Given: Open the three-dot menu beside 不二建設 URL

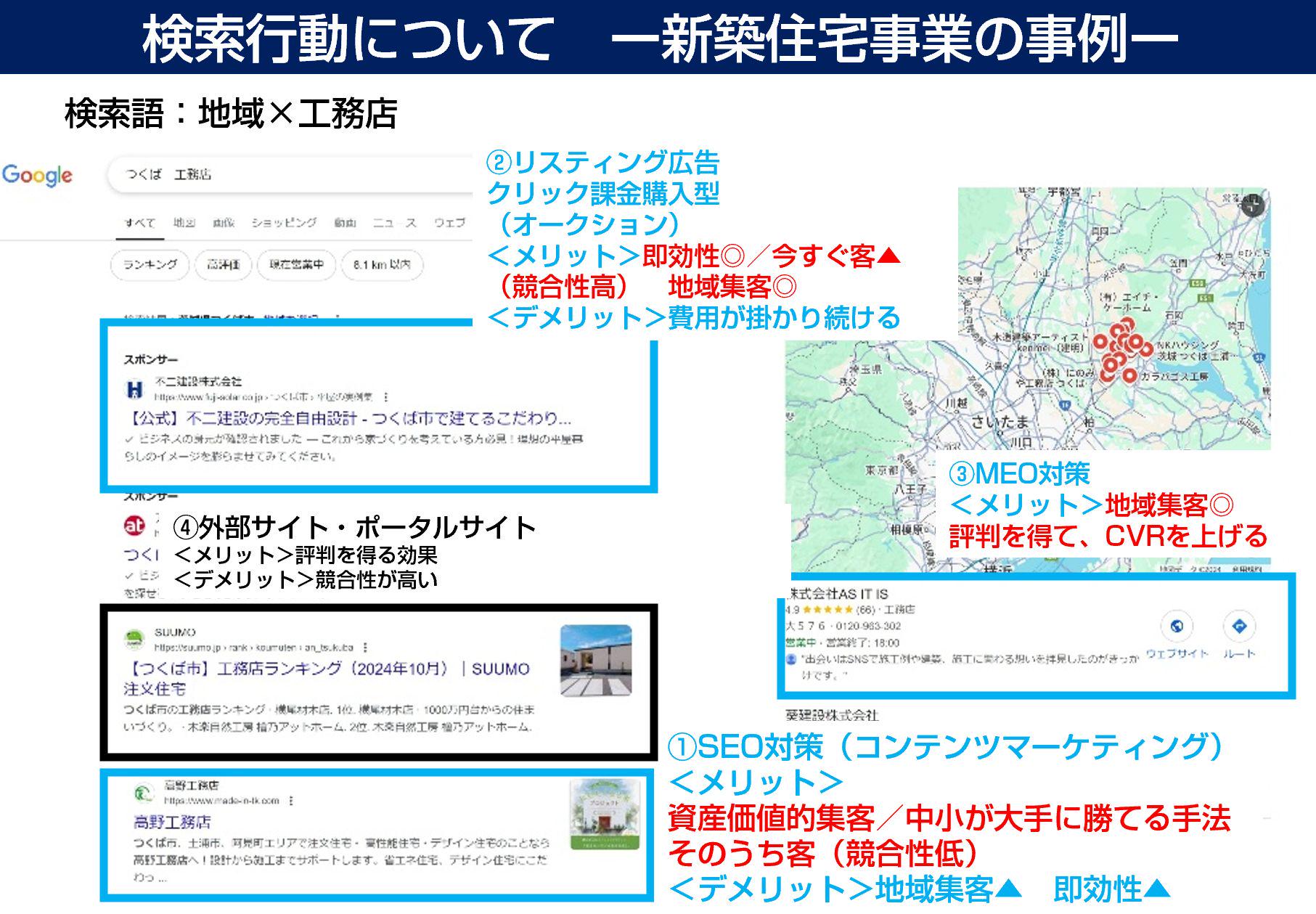Looking at the screenshot, I should [386, 396].
